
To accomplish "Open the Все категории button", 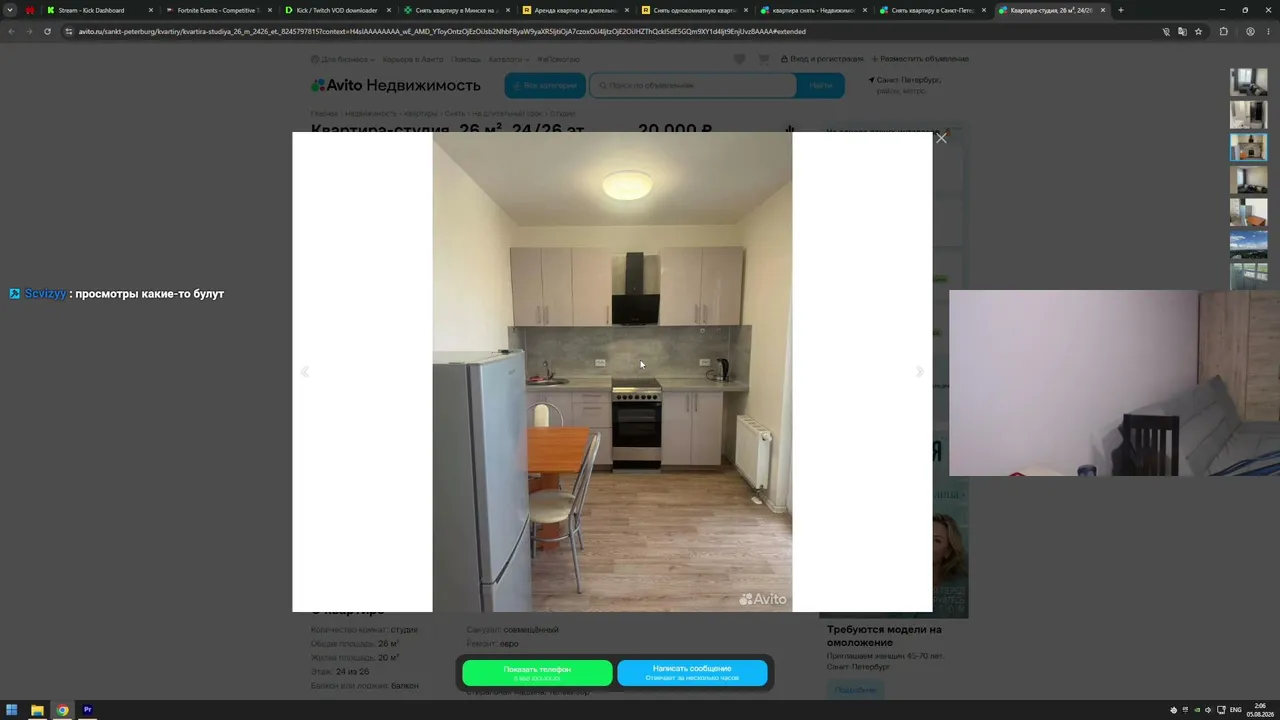I will tap(545, 85).
